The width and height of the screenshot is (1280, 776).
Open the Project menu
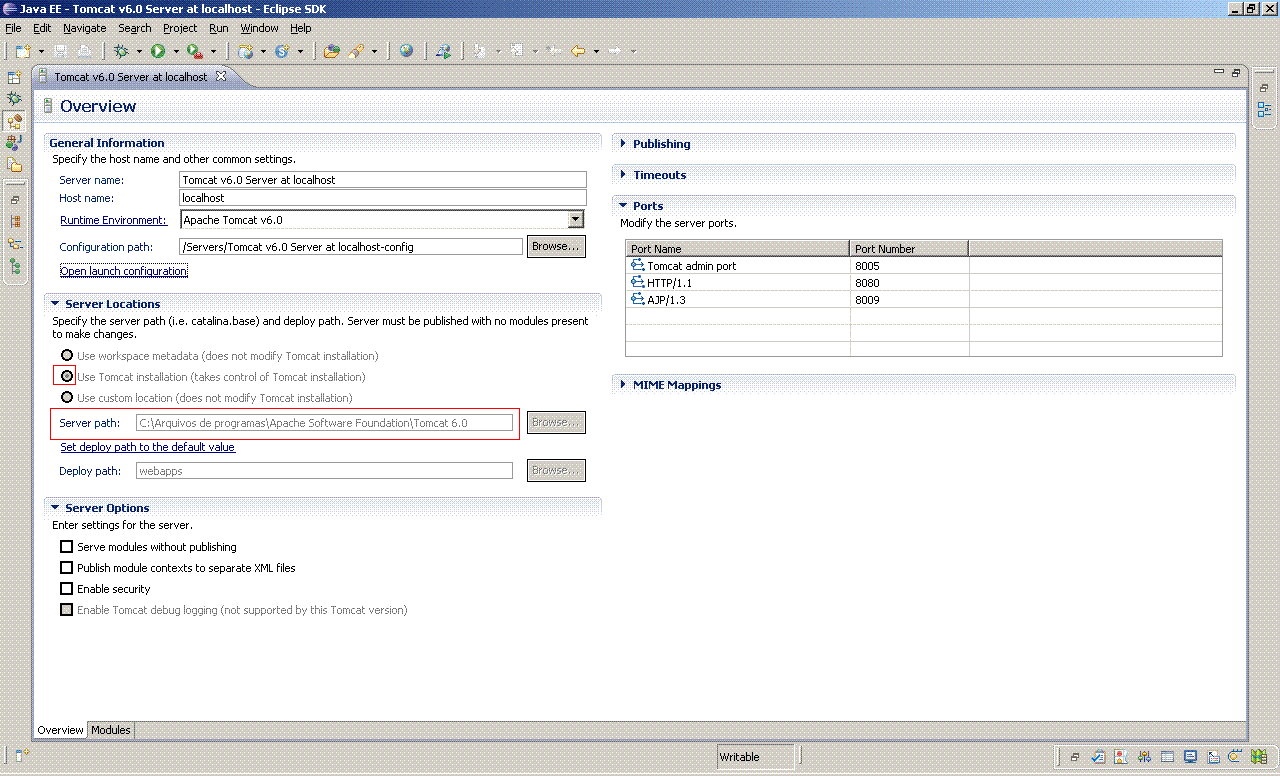[180, 28]
